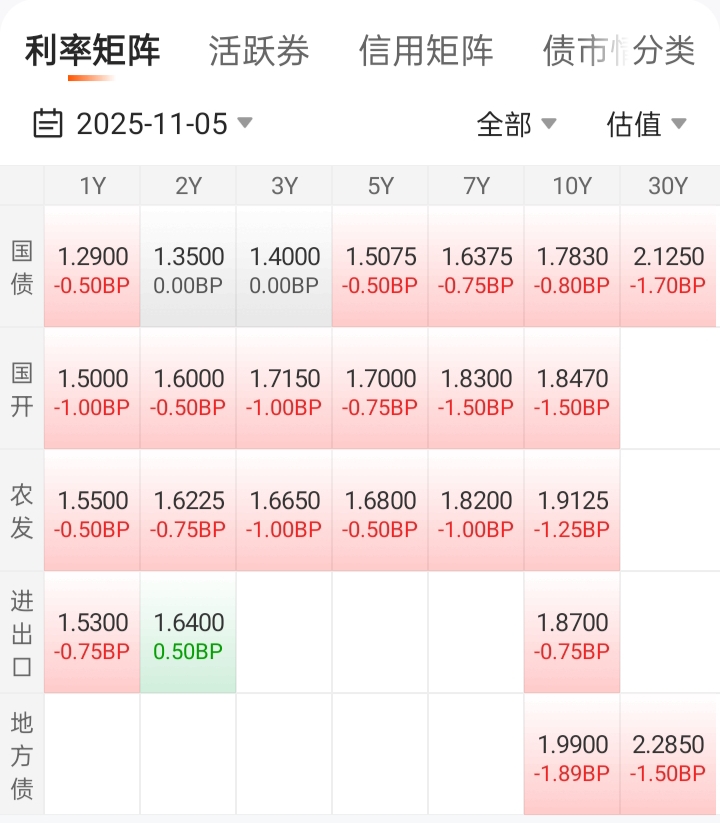Select the 国开 10Y cell 1.8470
Image resolution: width=720 pixels, height=823 pixels.
[572, 390]
